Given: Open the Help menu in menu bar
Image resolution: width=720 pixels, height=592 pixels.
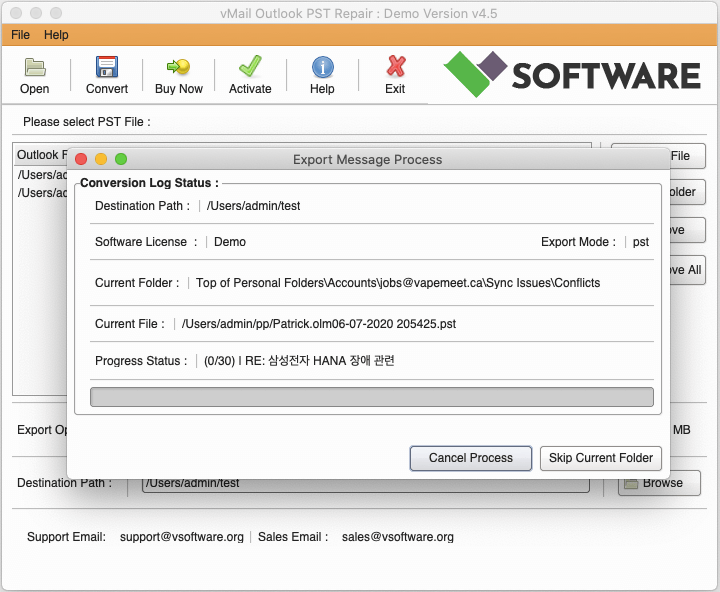Looking at the screenshot, I should tap(56, 35).
